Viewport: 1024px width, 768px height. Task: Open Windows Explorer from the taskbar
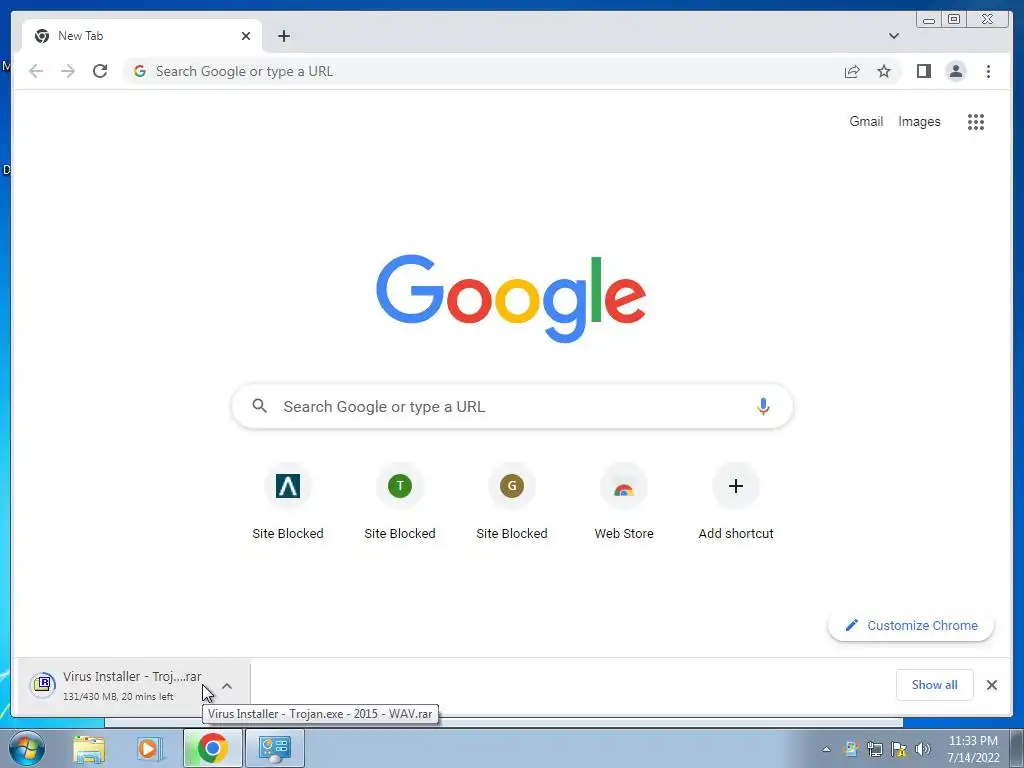click(89, 748)
